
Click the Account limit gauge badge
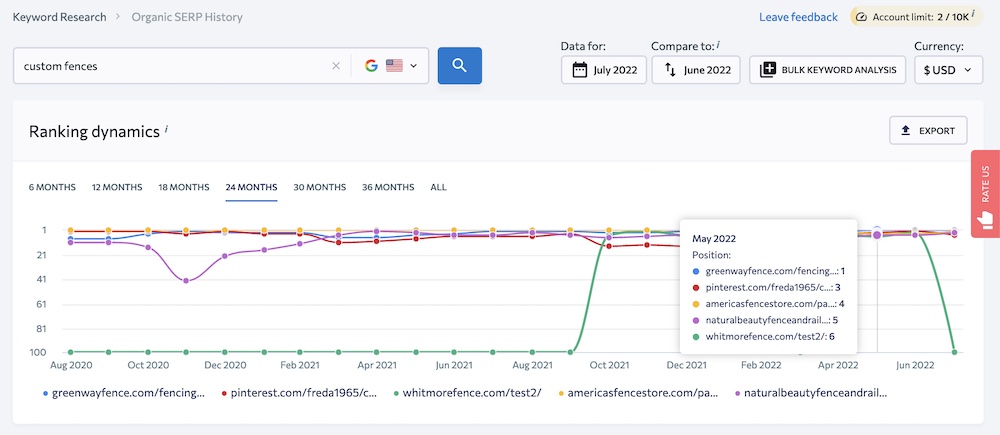pyautogui.click(x=916, y=17)
